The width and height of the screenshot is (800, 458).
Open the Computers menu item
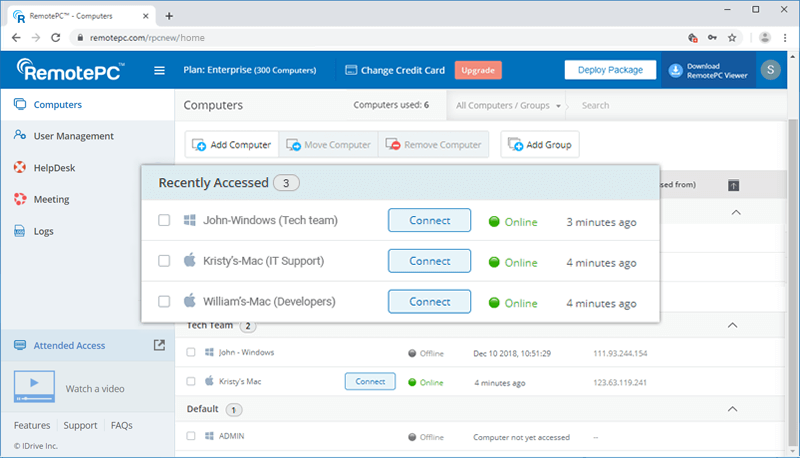tap(58, 105)
